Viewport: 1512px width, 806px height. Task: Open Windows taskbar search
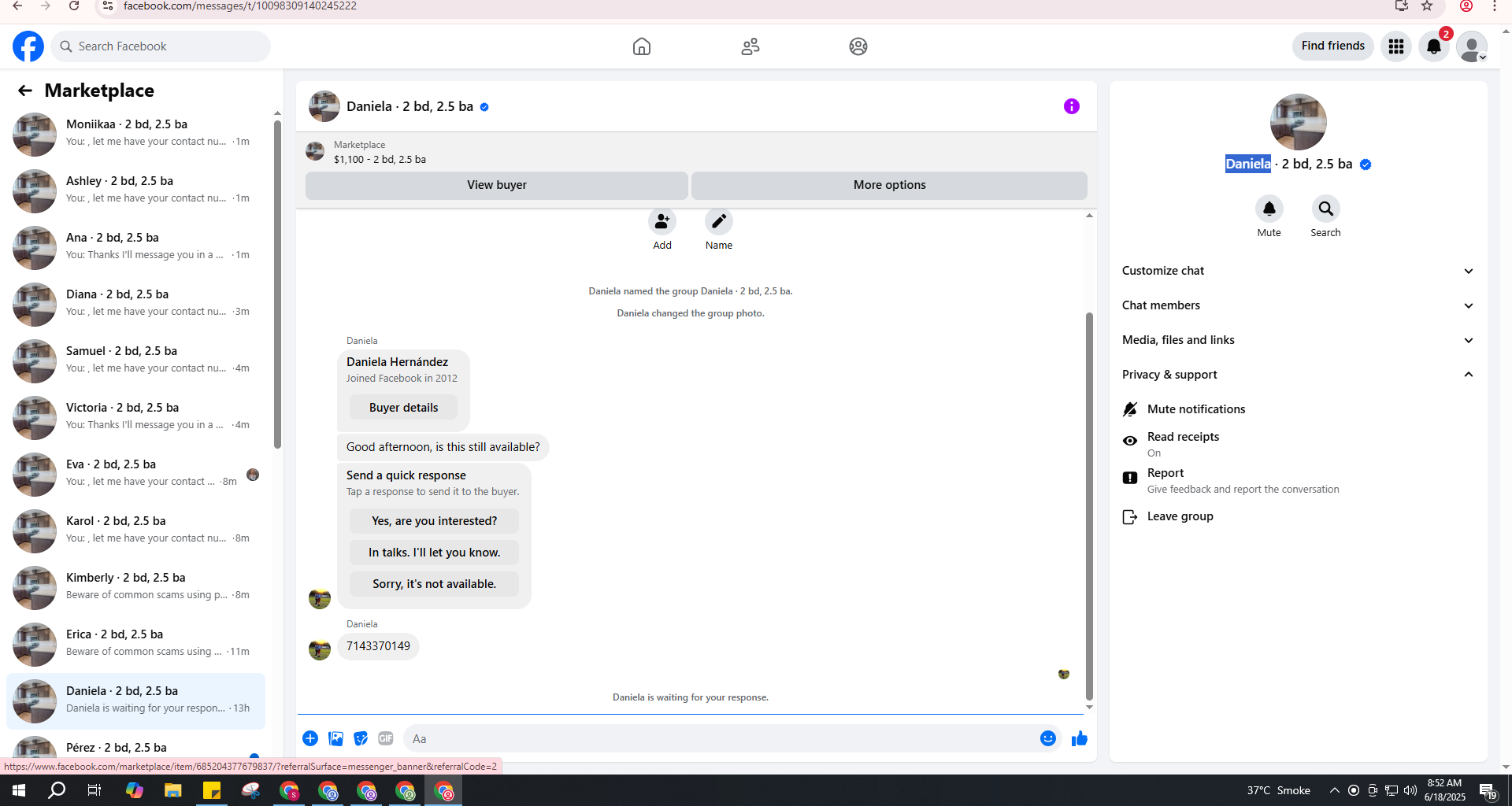coord(57,790)
